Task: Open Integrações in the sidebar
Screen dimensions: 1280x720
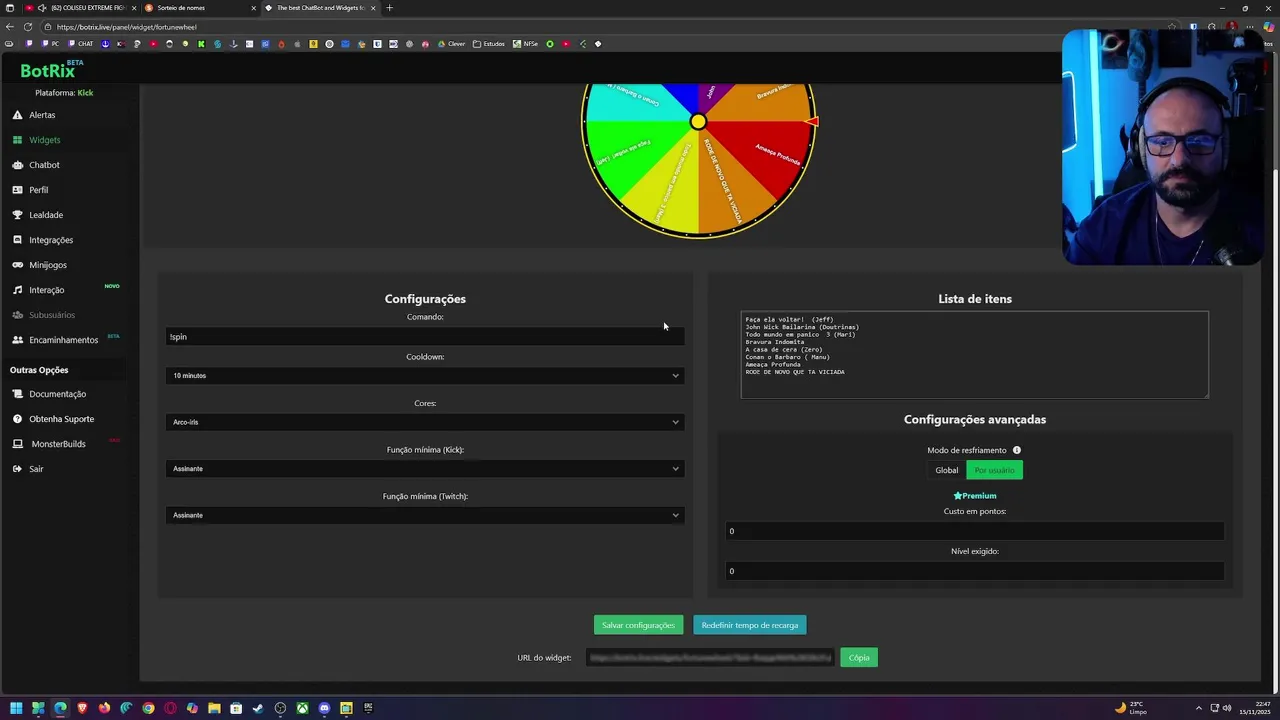Action: tap(51, 240)
